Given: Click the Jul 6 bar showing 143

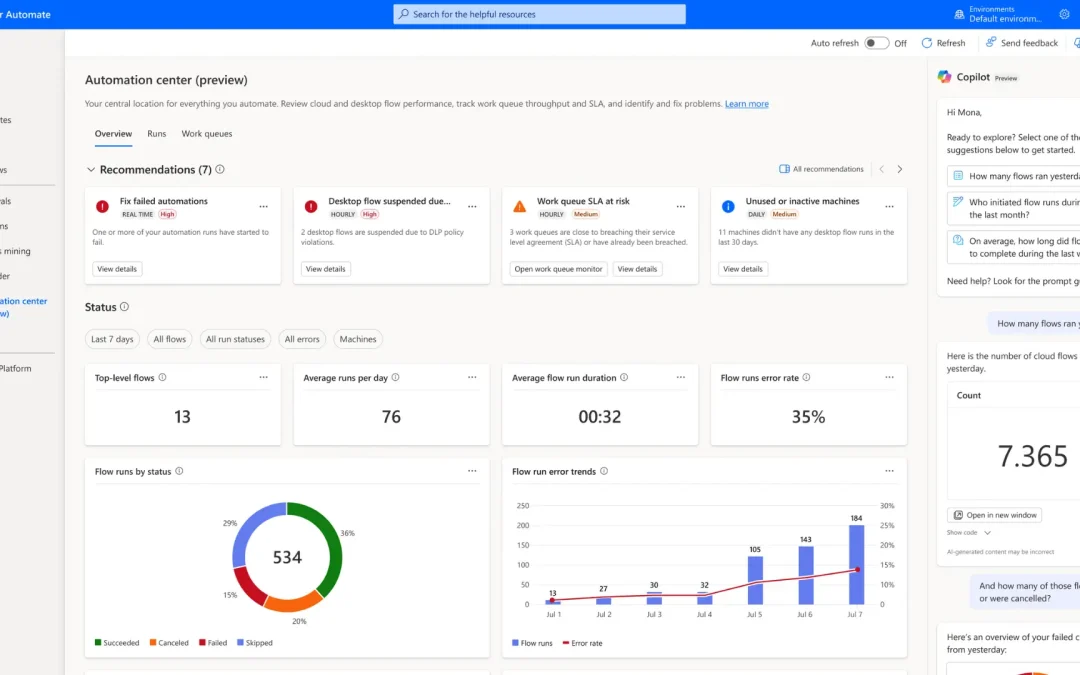Looking at the screenshot, I should tap(806, 576).
